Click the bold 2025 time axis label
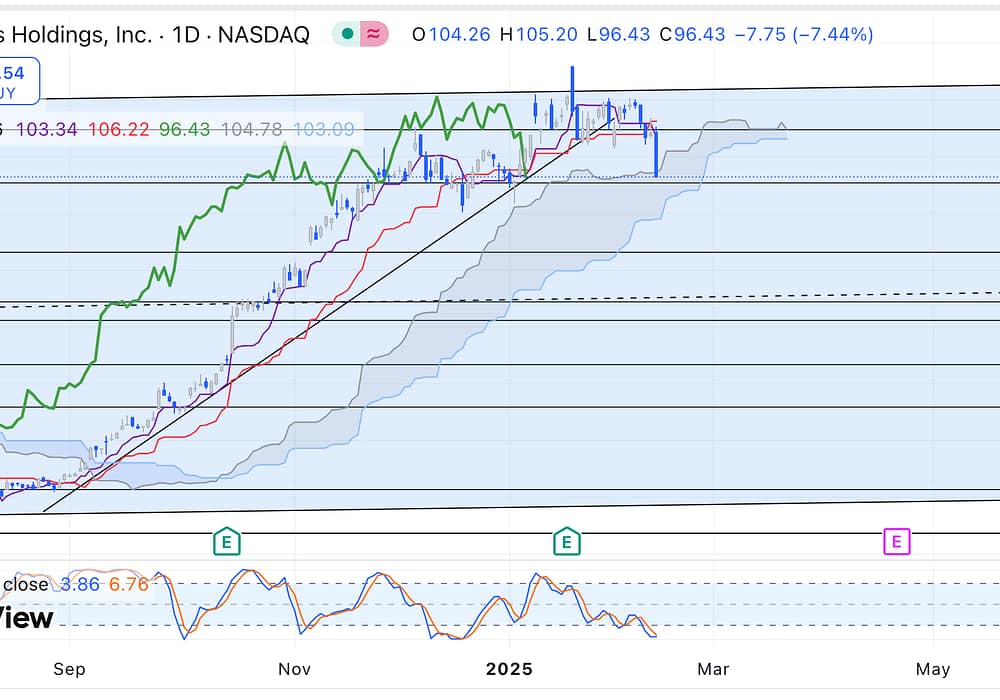Image resolution: width=1000 pixels, height=700 pixels. click(511, 669)
